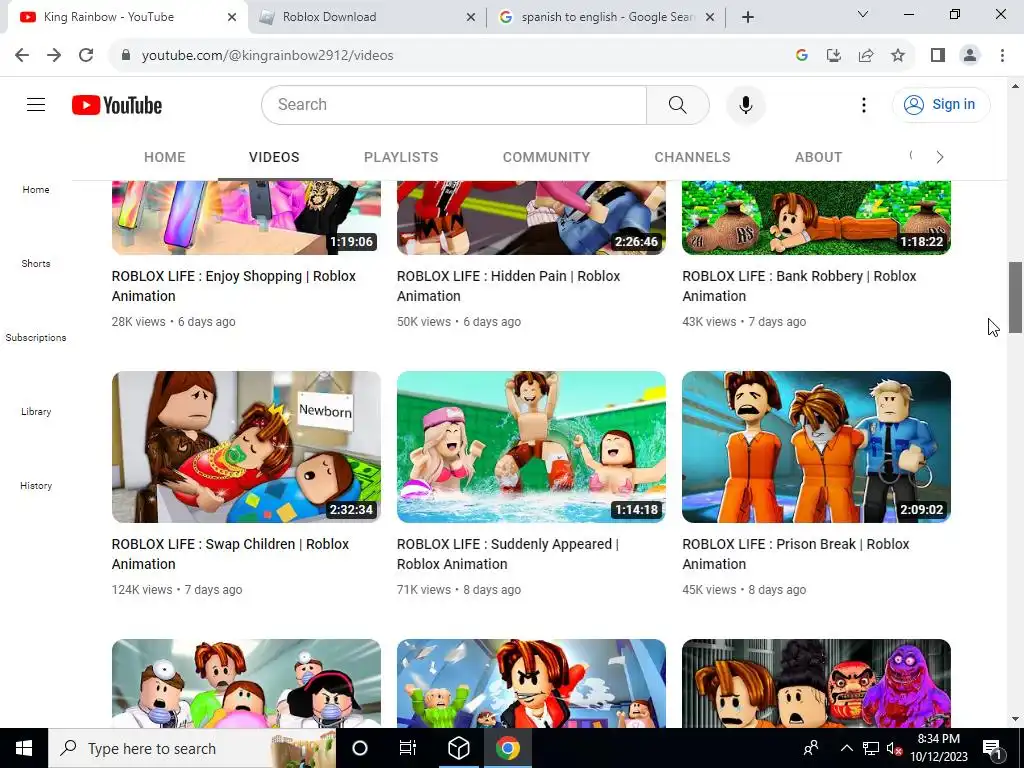Open the YouTube hamburger guide menu

(x=36, y=104)
